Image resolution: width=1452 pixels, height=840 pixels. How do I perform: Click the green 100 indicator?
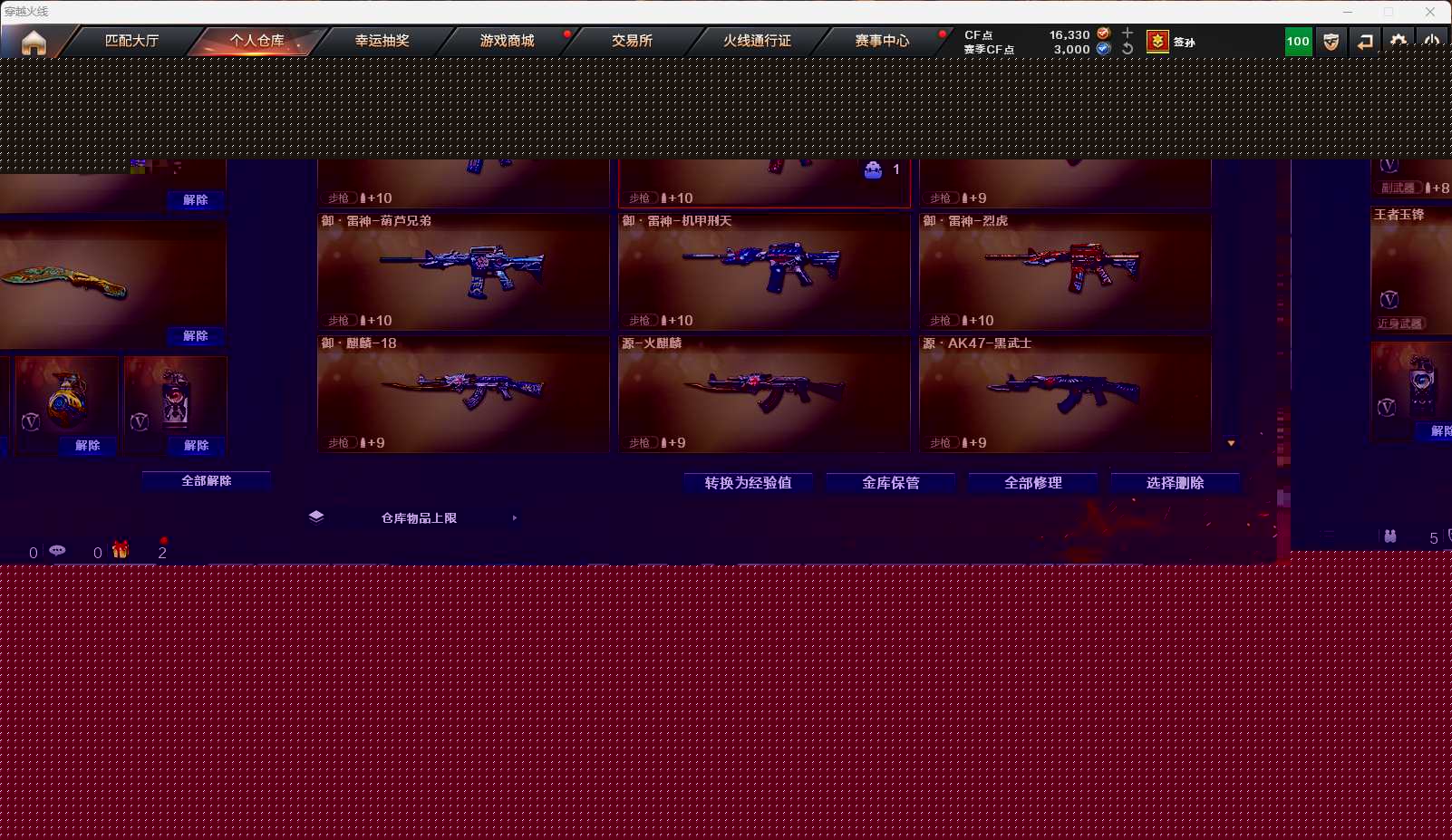click(1298, 41)
